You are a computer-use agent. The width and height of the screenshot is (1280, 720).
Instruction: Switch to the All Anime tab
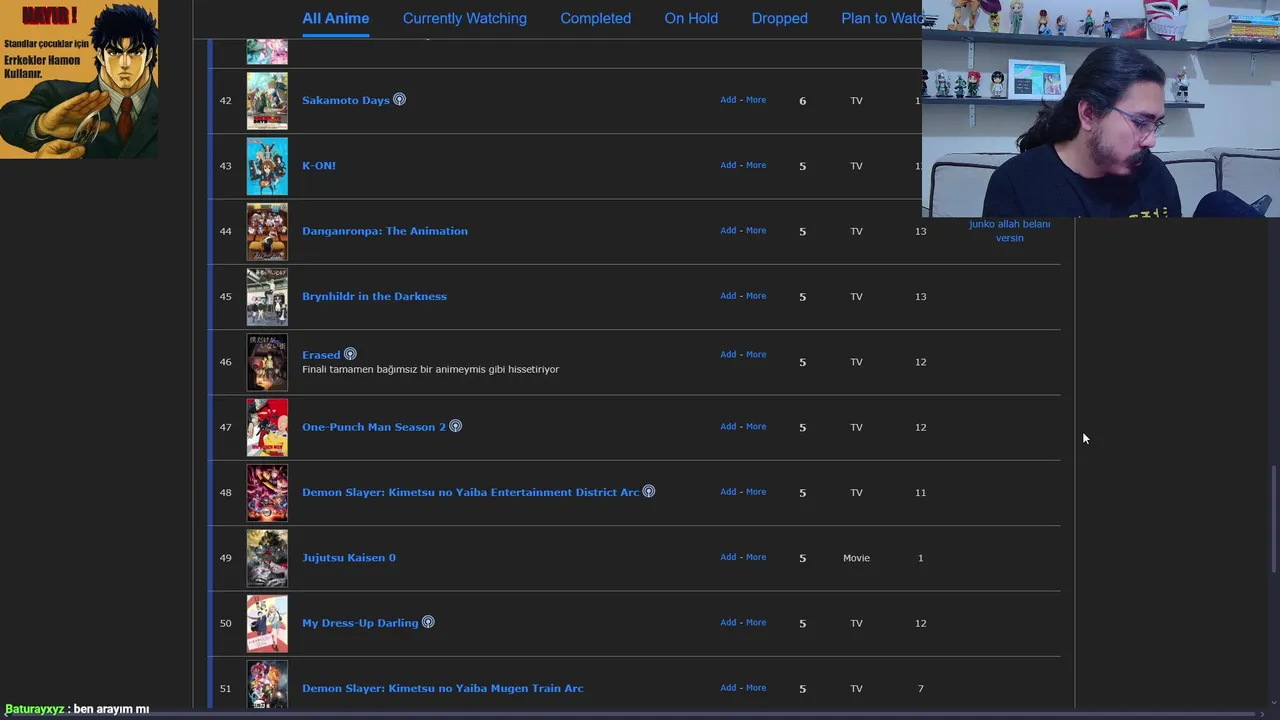[335, 18]
